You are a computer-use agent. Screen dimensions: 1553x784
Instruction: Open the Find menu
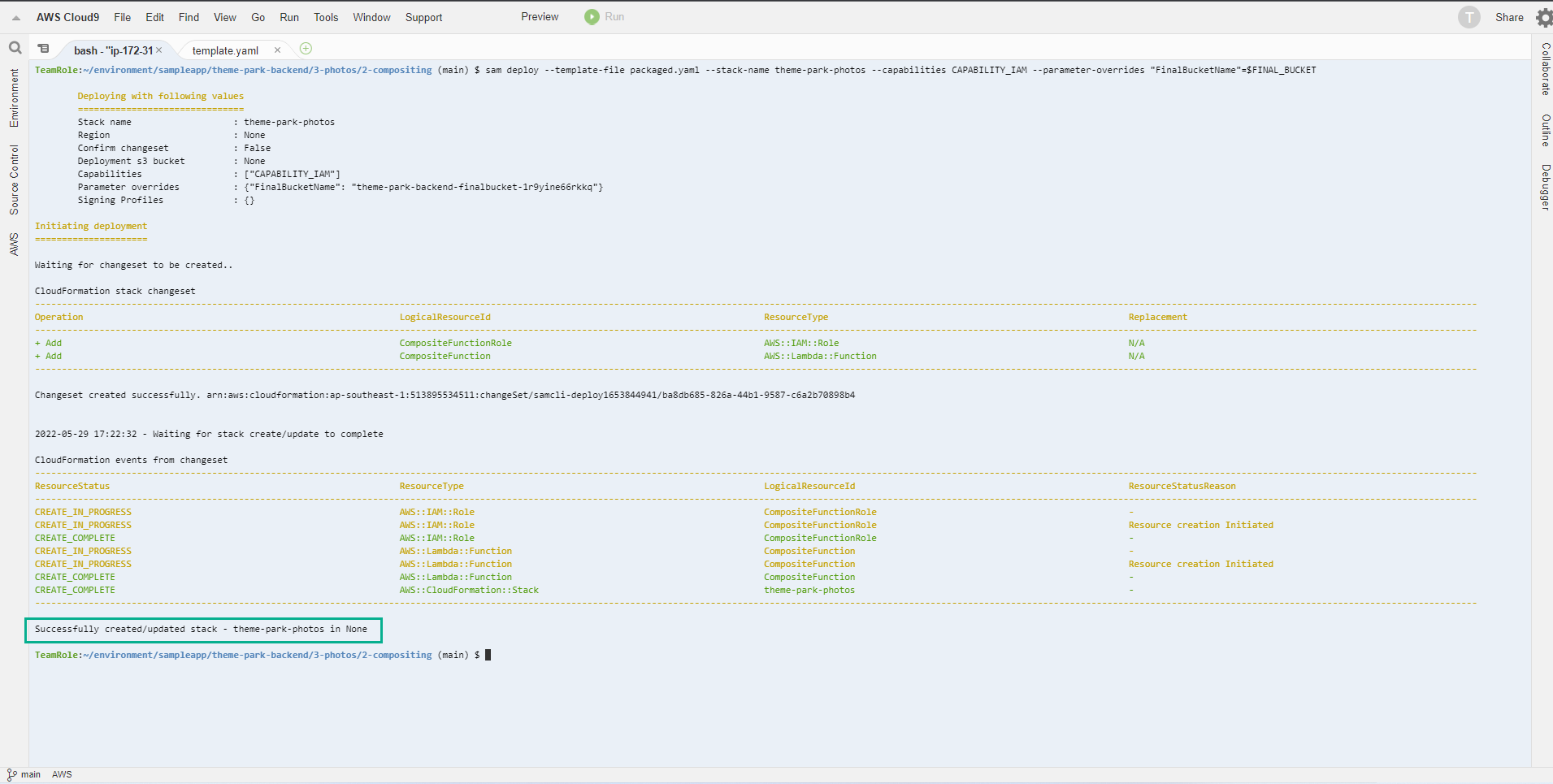point(189,17)
